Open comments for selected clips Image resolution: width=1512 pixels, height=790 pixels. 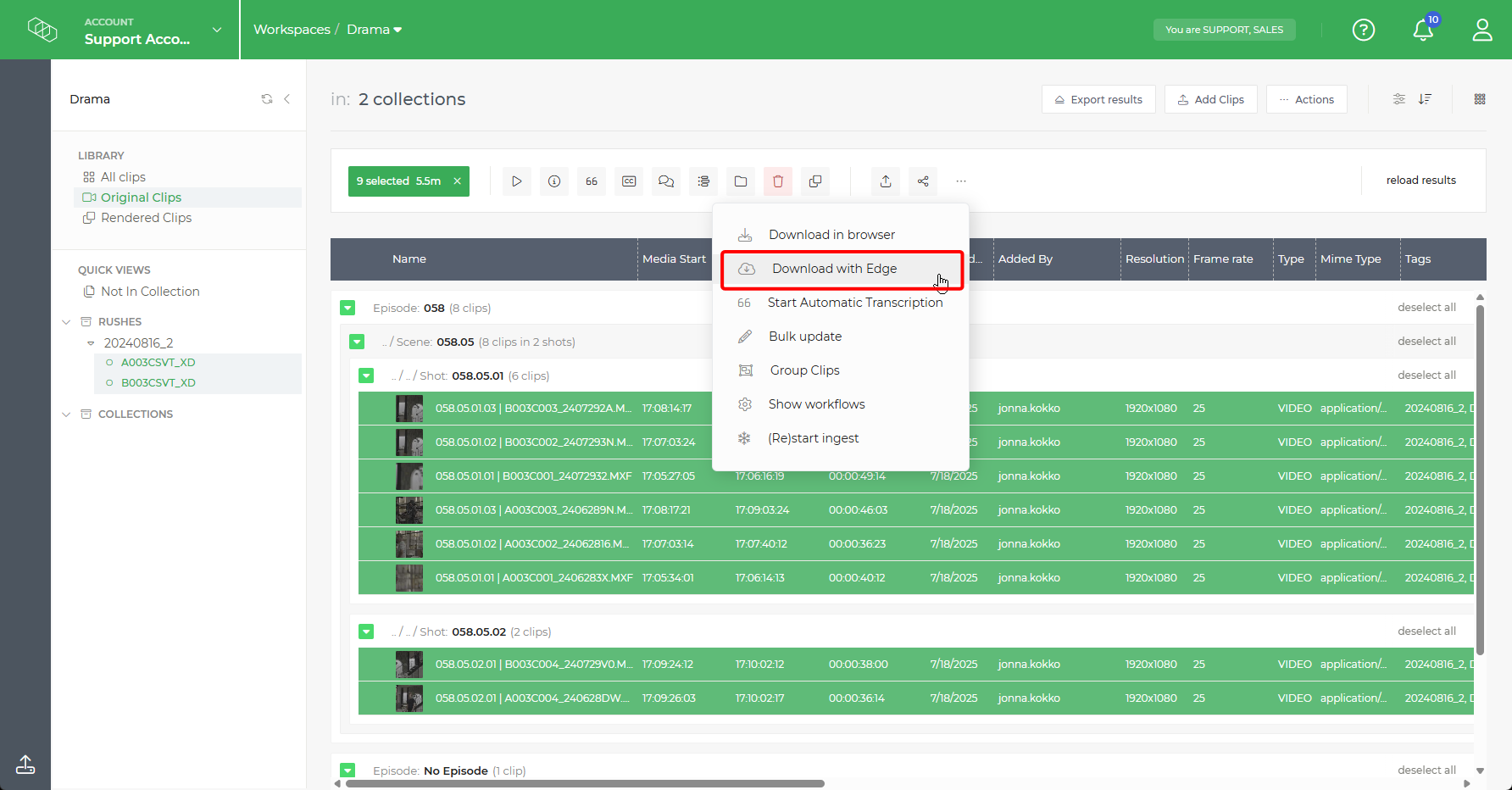point(666,181)
